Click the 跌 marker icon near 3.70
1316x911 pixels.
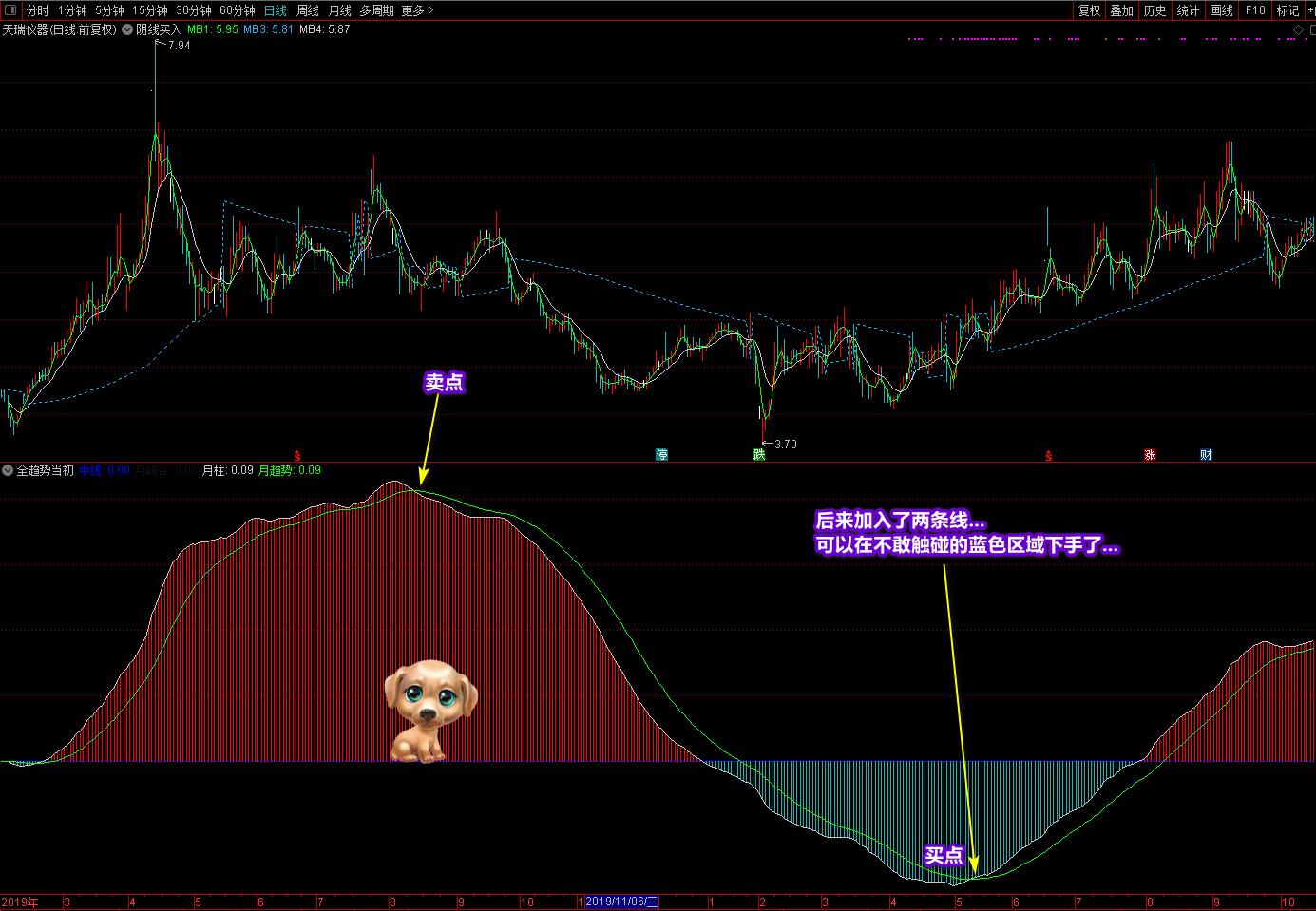coord(758,455)
